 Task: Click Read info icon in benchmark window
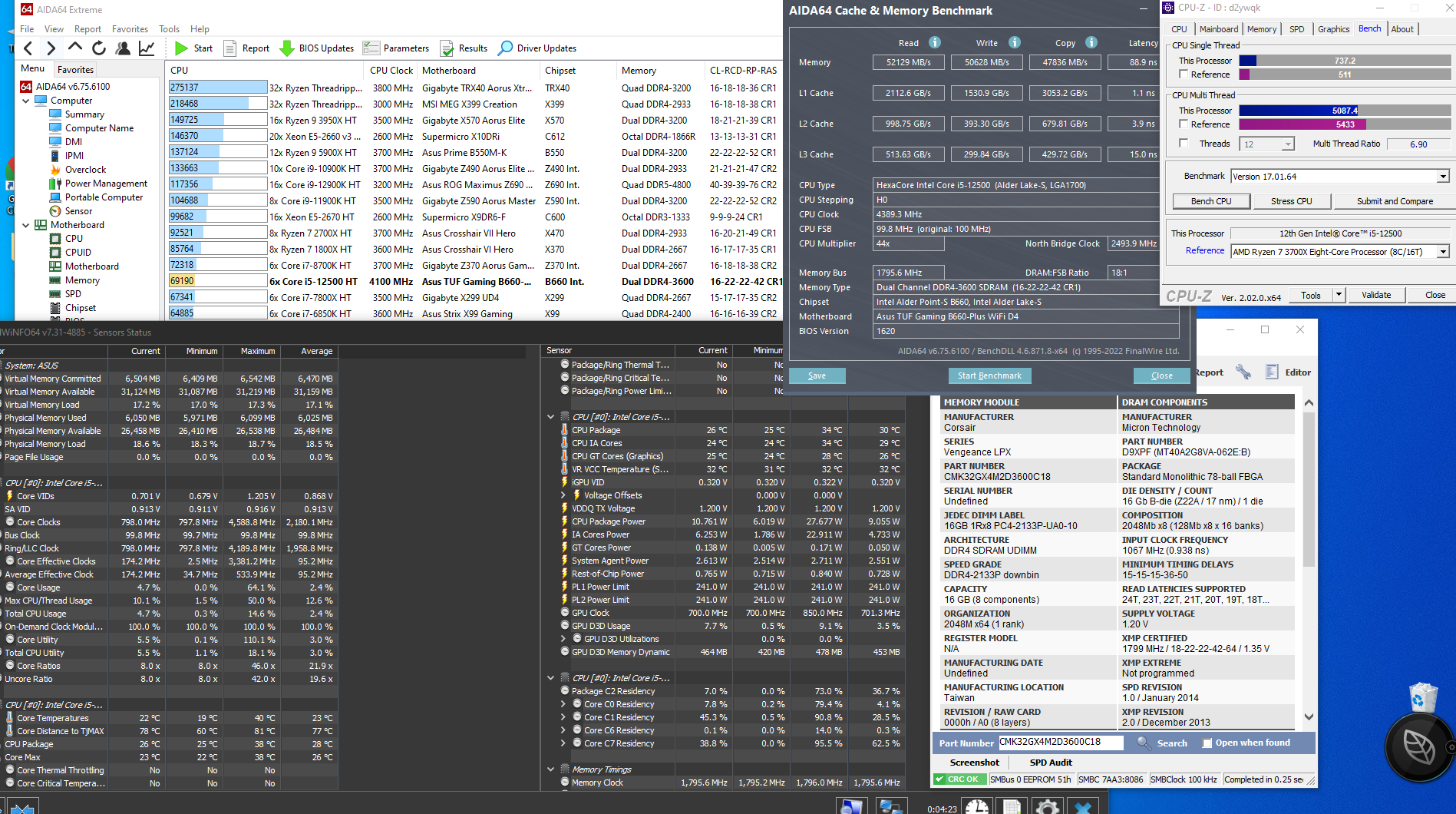[x=935, y=42]
